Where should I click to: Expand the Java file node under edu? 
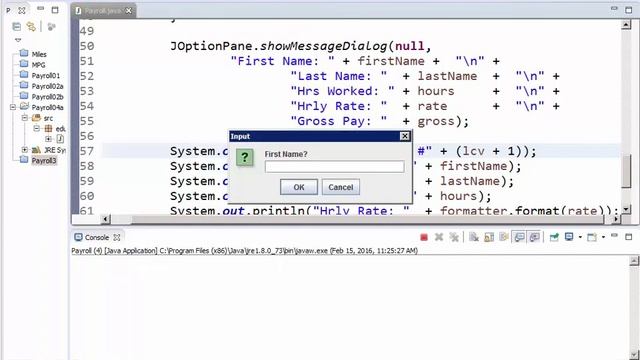click(x=48, y=139)
